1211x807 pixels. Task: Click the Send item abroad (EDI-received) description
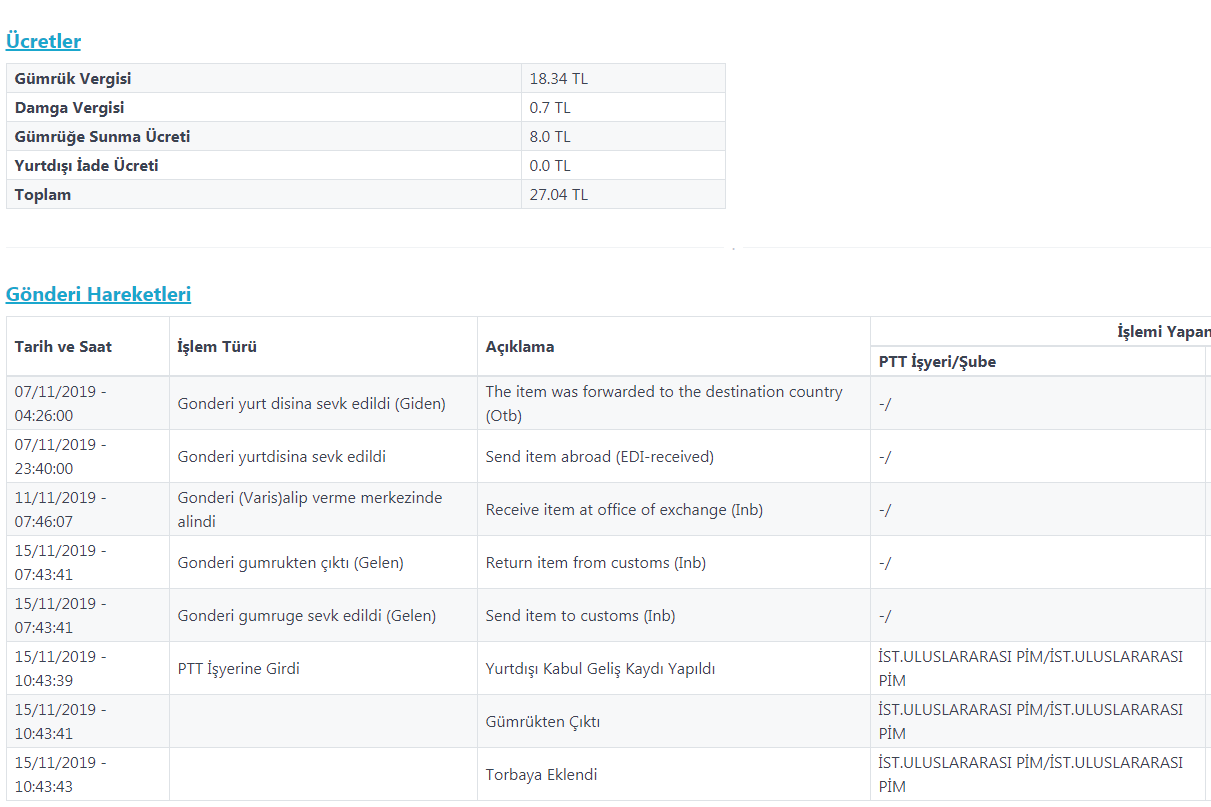[x=599, y=456]
